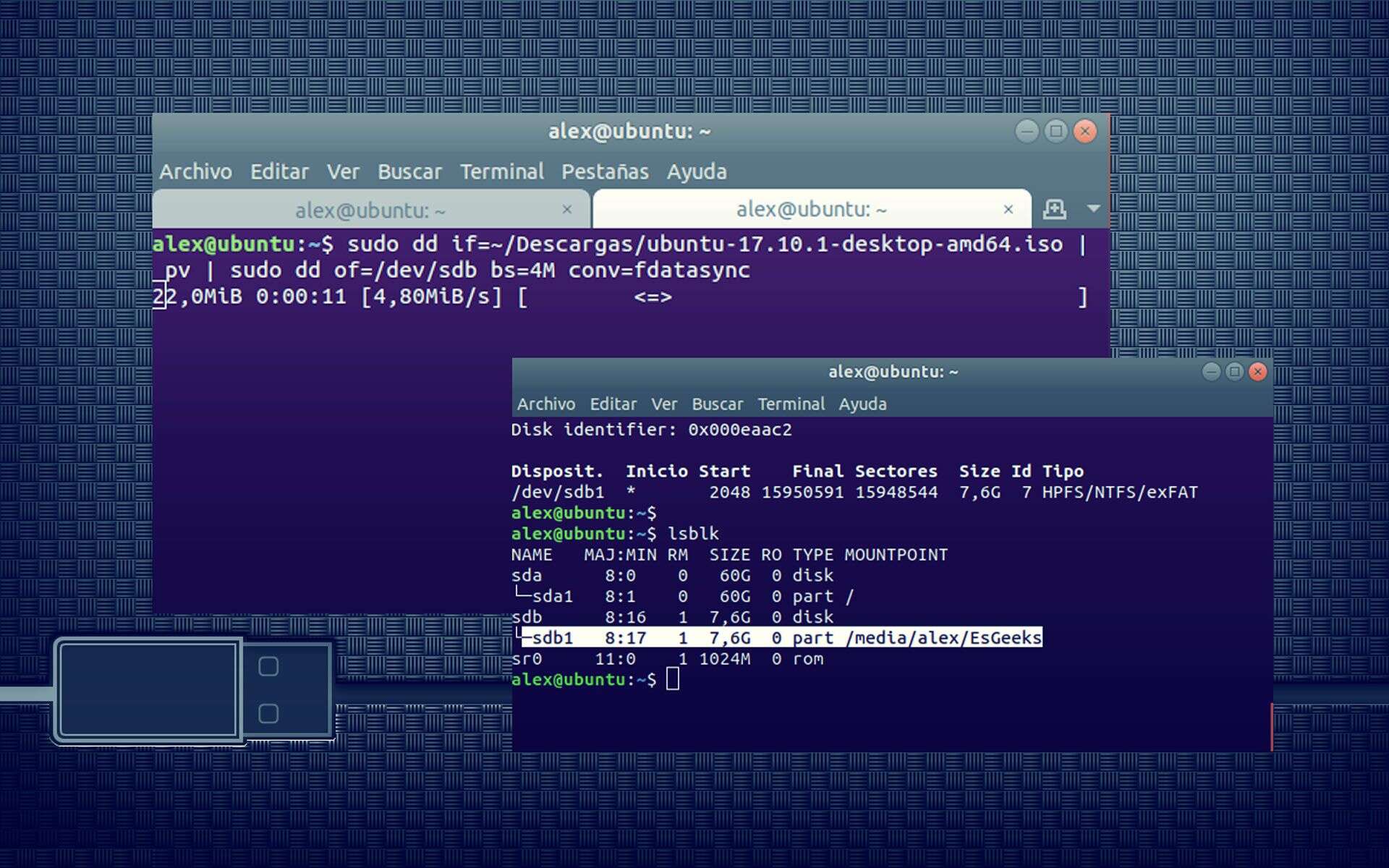
Task: Open the Buscar menu in the back window
Action: pos(409,171)
